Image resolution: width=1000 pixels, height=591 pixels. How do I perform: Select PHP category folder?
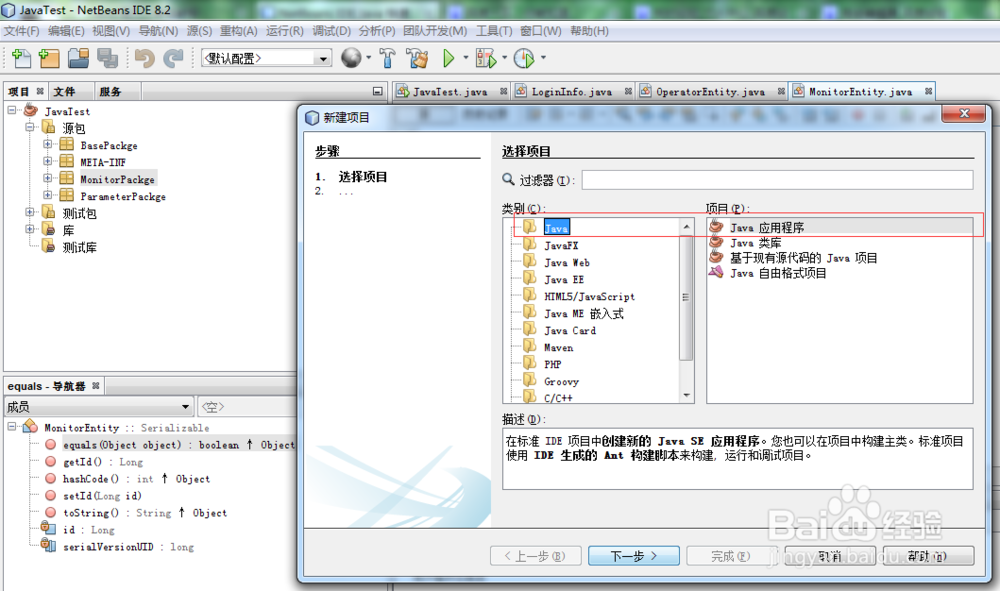tap(552, 365)
